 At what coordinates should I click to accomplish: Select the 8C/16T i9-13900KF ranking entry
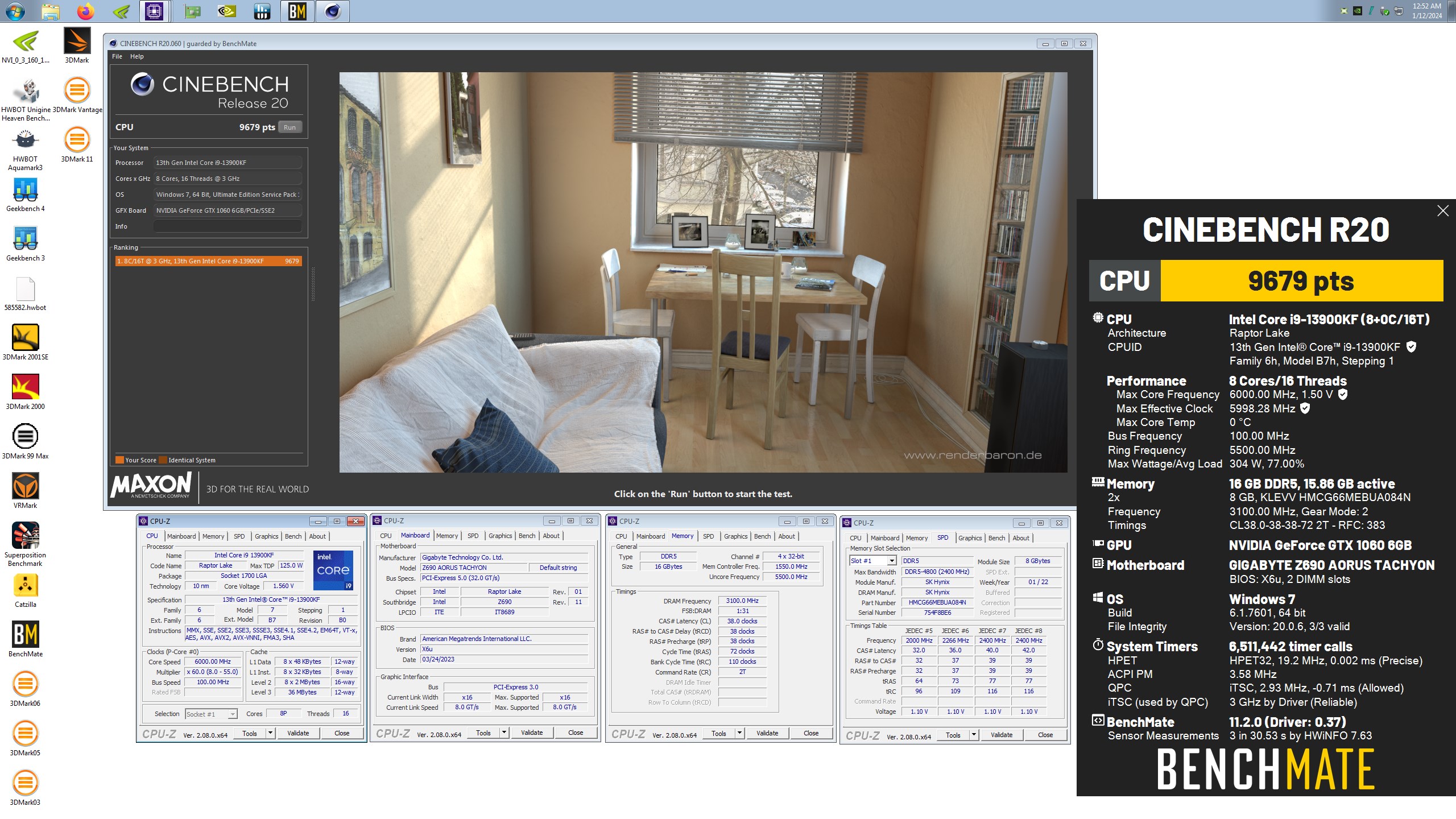pyautogui.click(x=208, y=261)
